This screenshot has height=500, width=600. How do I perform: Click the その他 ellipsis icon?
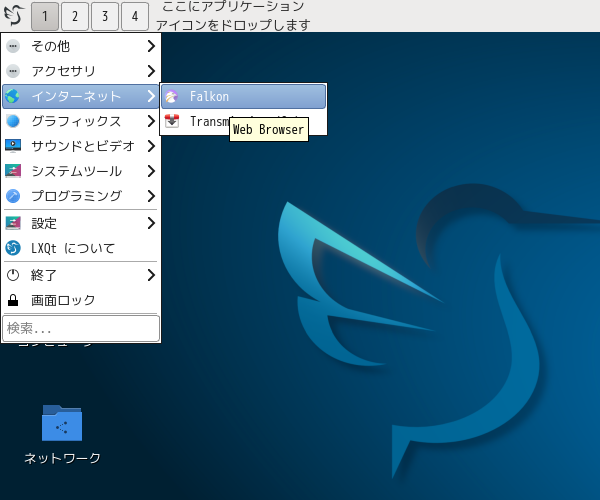[x=13, y=46]
